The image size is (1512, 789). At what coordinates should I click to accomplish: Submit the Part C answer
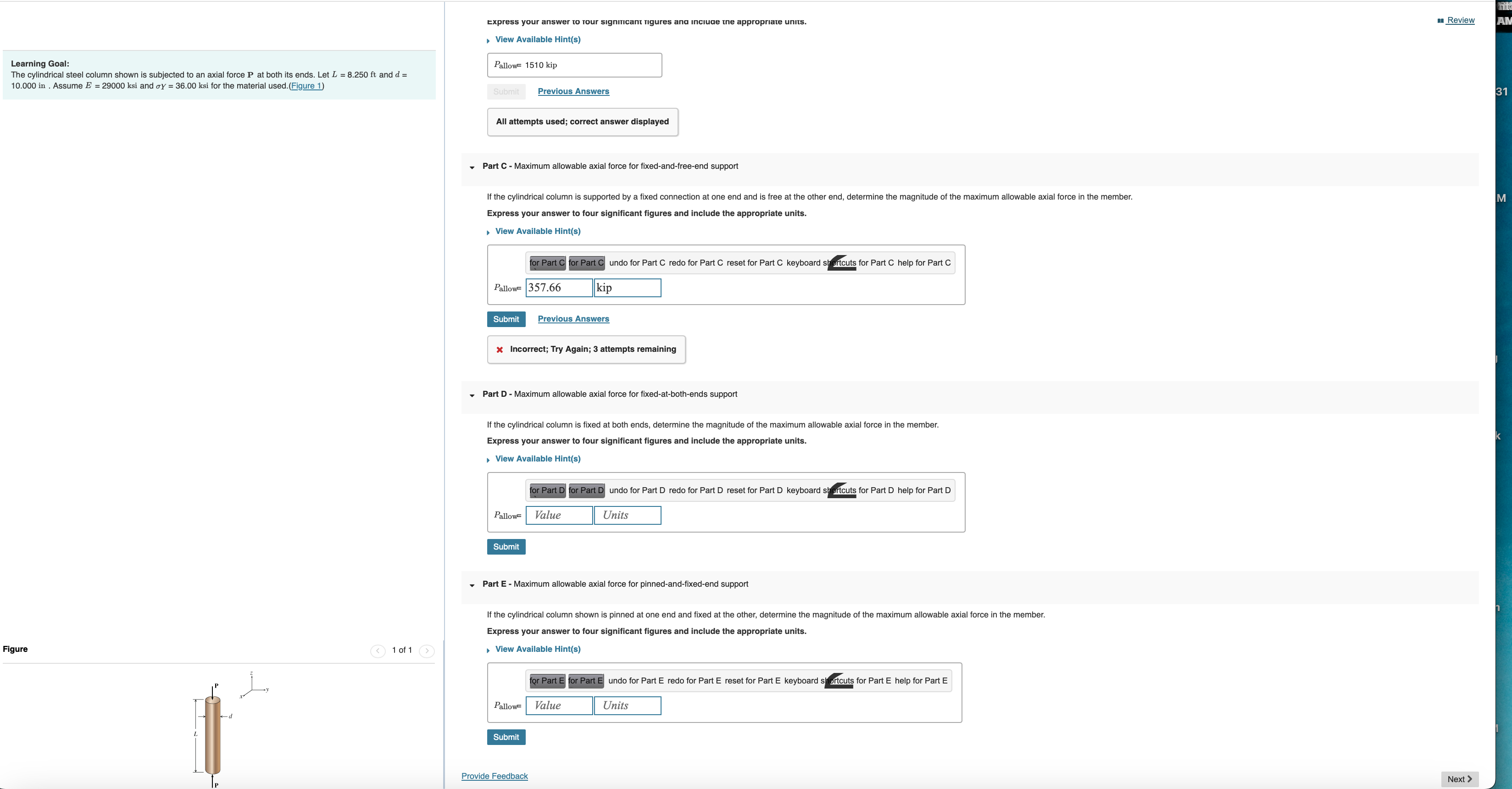point(506,319)
